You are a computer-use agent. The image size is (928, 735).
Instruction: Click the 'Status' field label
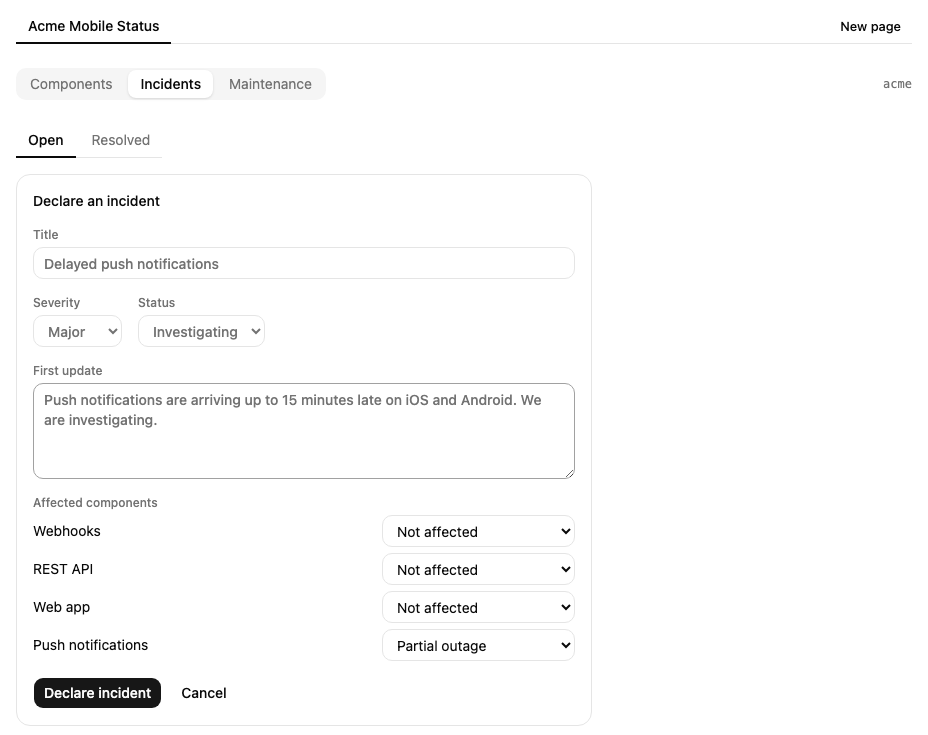click(x=156, y=302)
